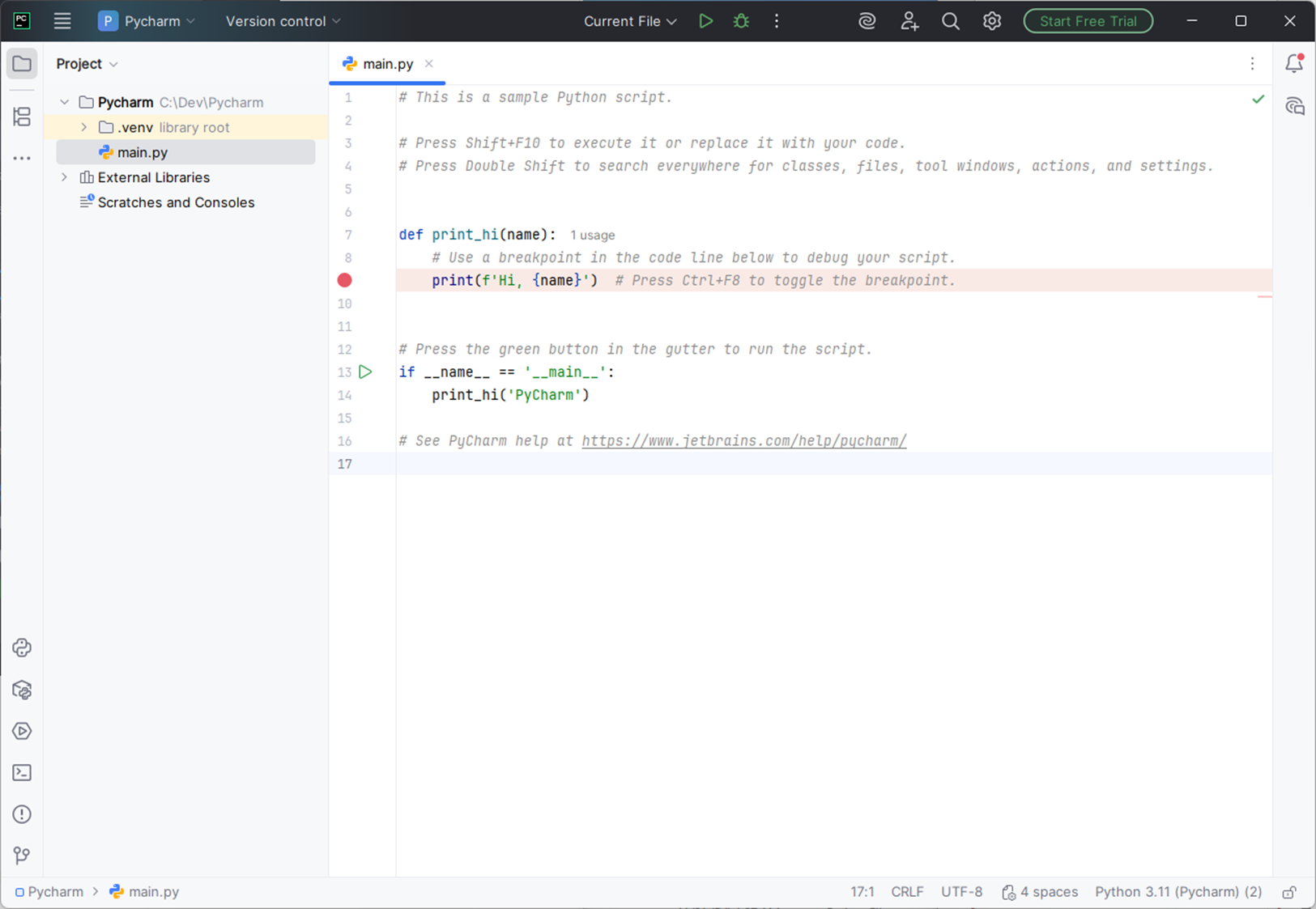Screen dimensions: 1316x909
Task: Close the main.py editor tab
Action: [429, 64]
